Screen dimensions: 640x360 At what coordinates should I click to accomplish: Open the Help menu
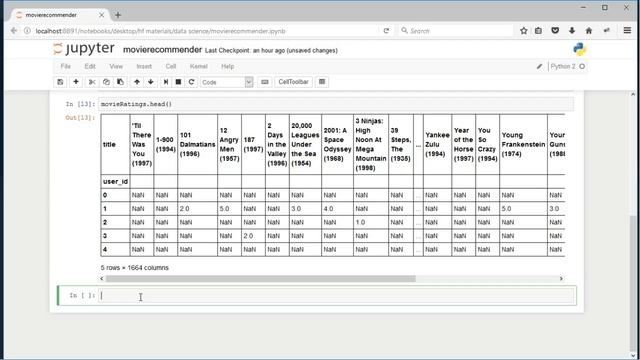click(x=227, y=66)
